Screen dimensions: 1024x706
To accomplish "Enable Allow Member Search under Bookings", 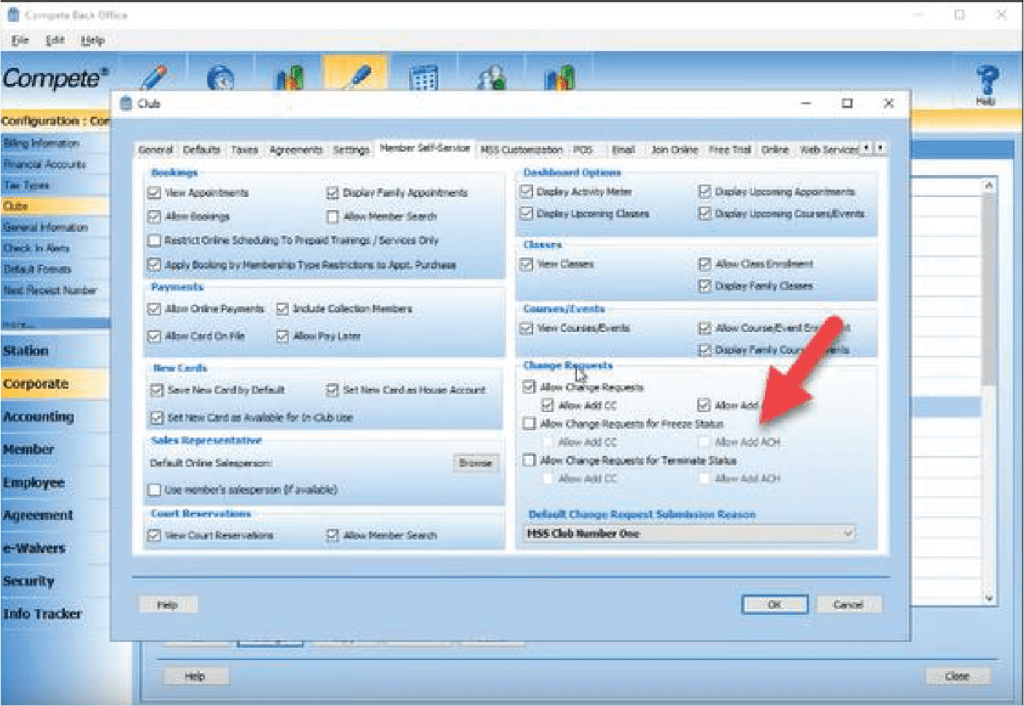I will pos(332,216).
